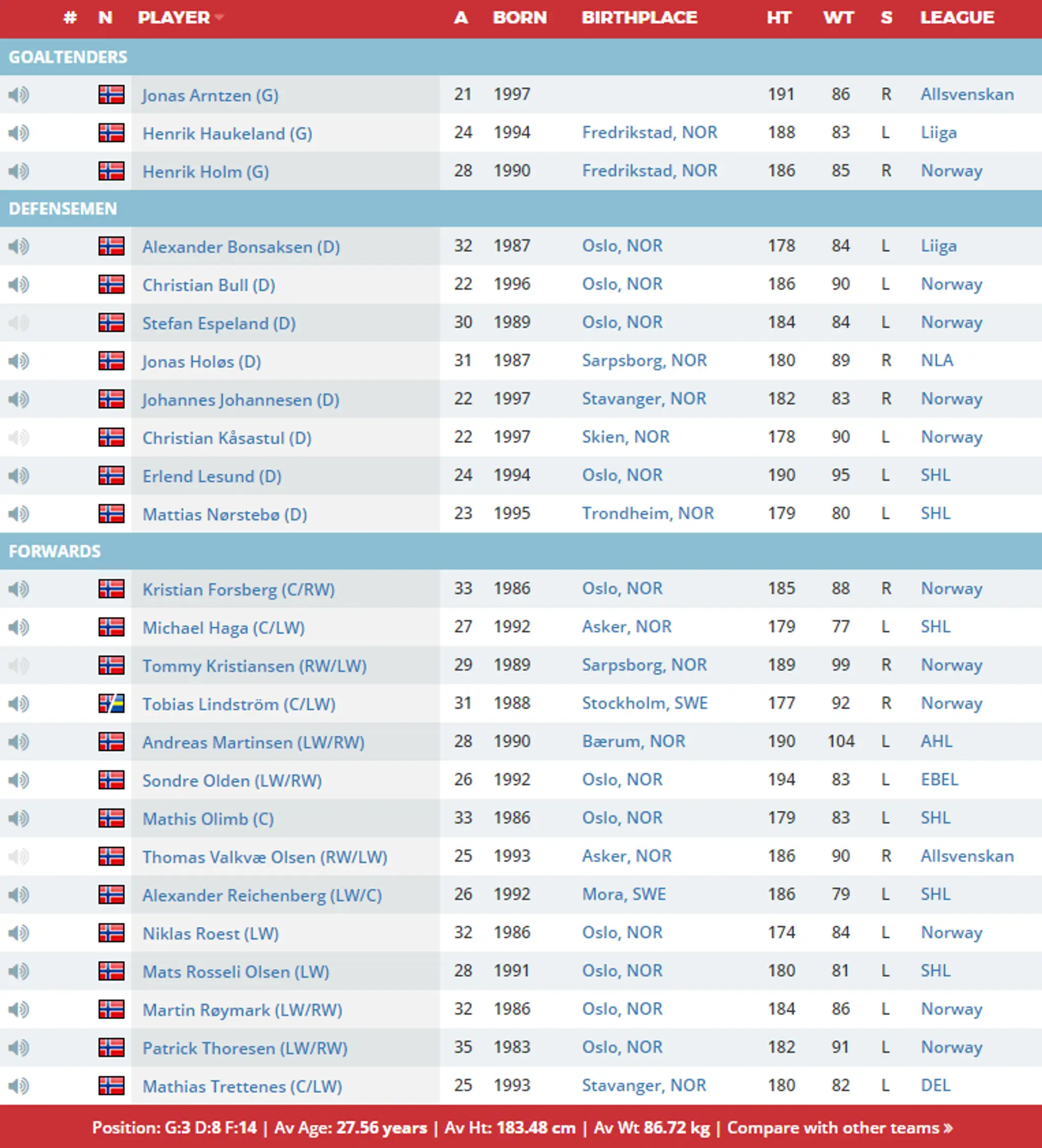The image size is (1042, 1148).
Task: Sort table by BORN column header
Action: point(519,18)
